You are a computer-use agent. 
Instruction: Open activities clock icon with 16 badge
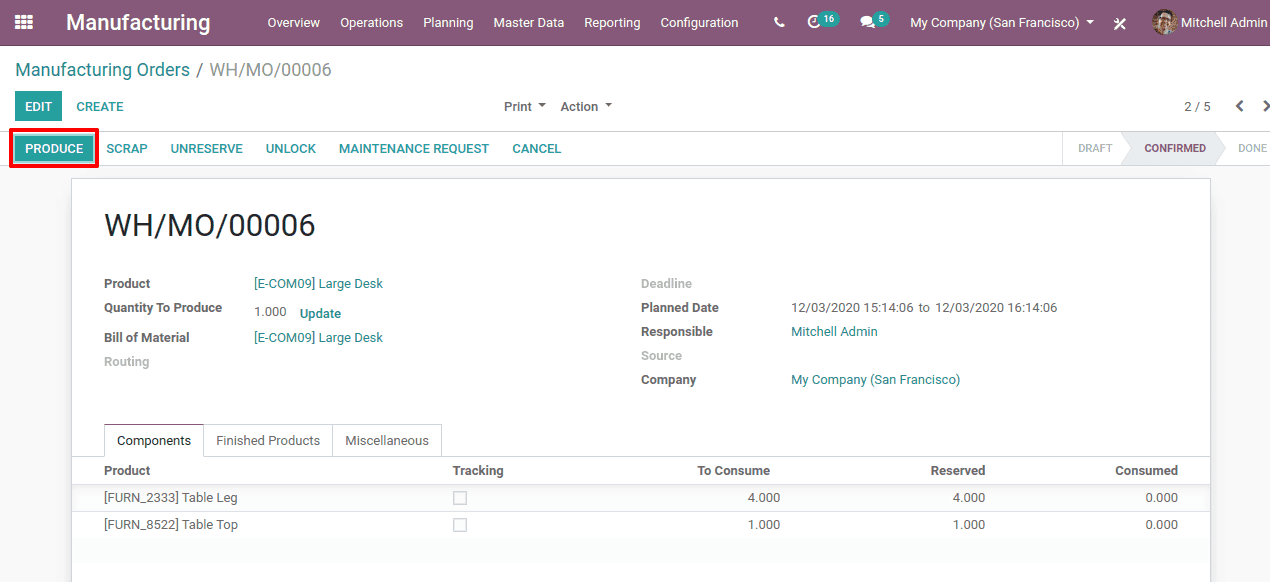pos(822,21)
